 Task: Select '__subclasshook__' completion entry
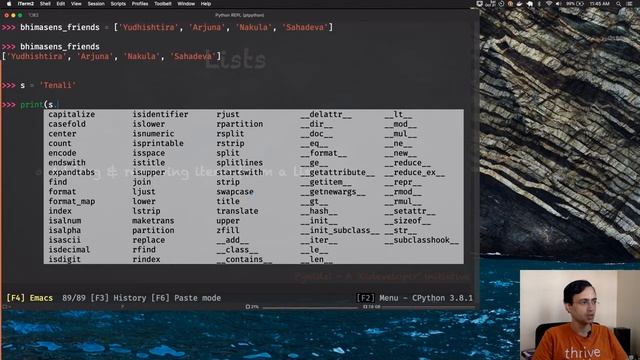pyautogui.click(x=421, y=240)
